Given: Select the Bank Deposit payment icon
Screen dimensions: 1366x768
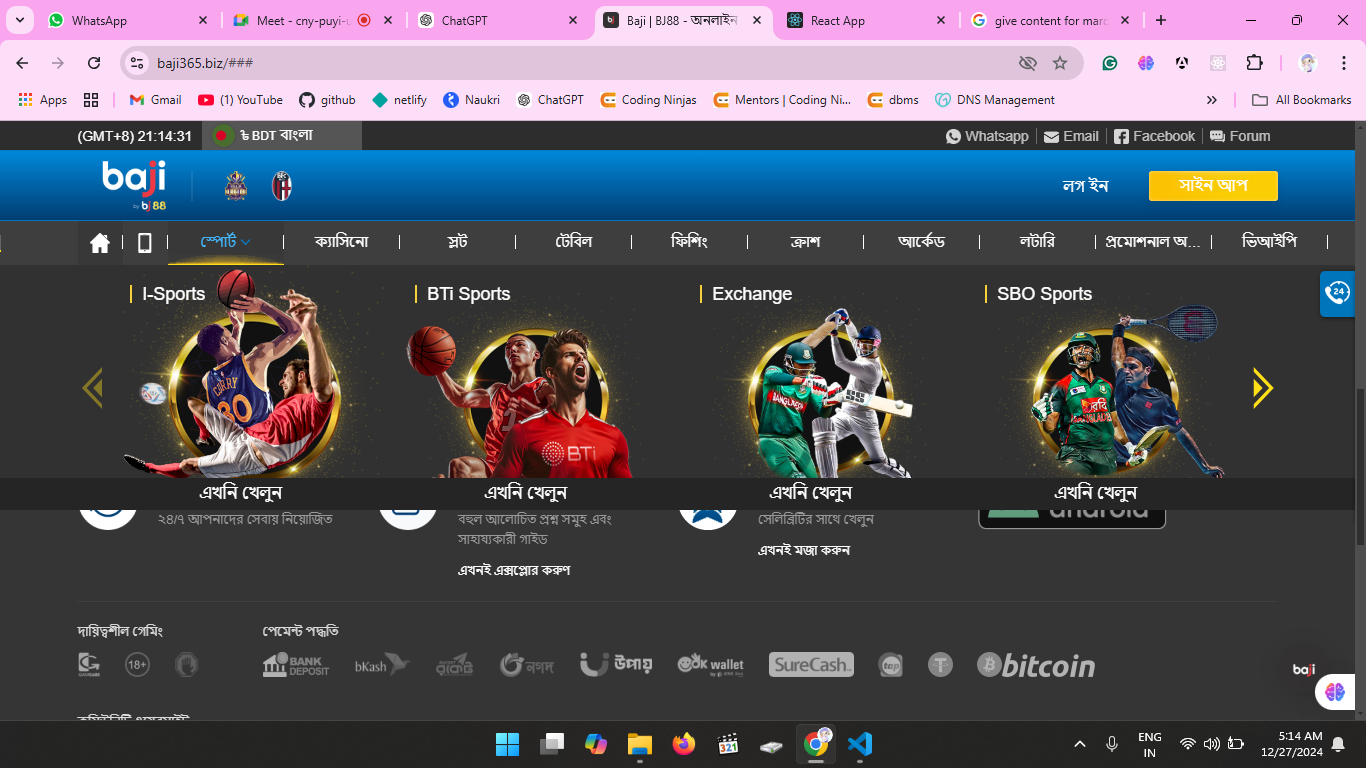Looking at the screenshot, I should (x=296, y=665).
